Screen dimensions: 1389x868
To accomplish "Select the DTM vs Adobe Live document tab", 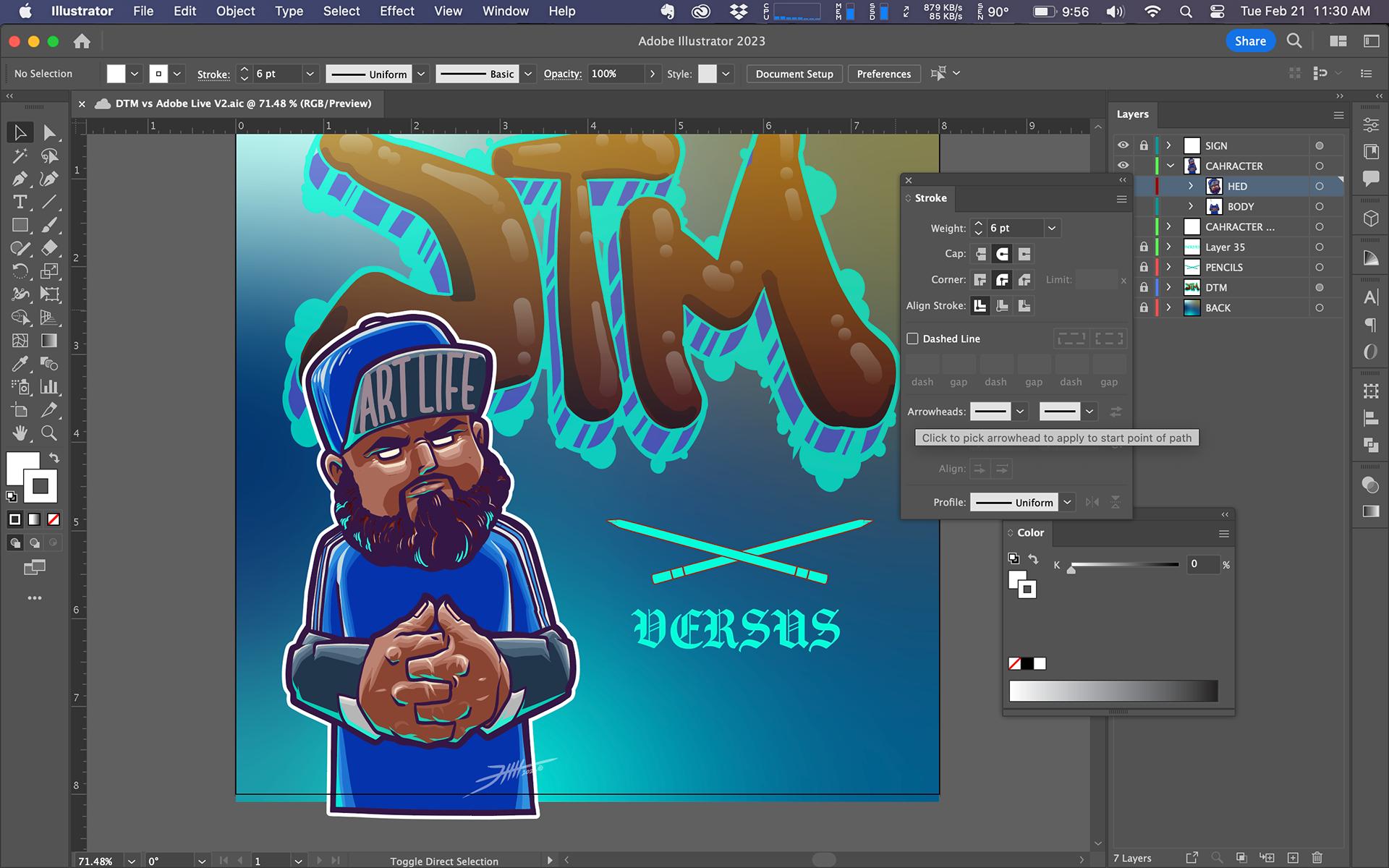I will click(x=243, y=103).
